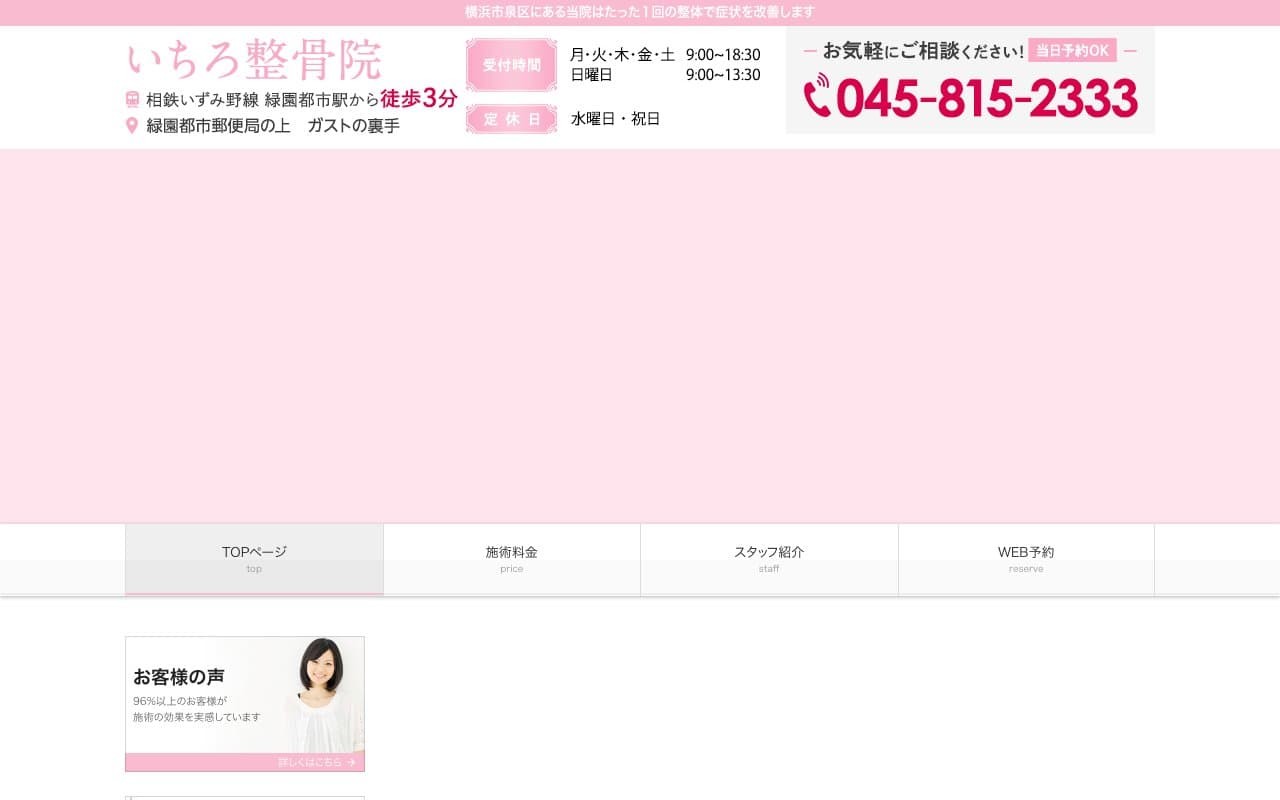
Task: Select the TOPページ navigation tab
Action: pyautogui.click(x=254, y=559)
